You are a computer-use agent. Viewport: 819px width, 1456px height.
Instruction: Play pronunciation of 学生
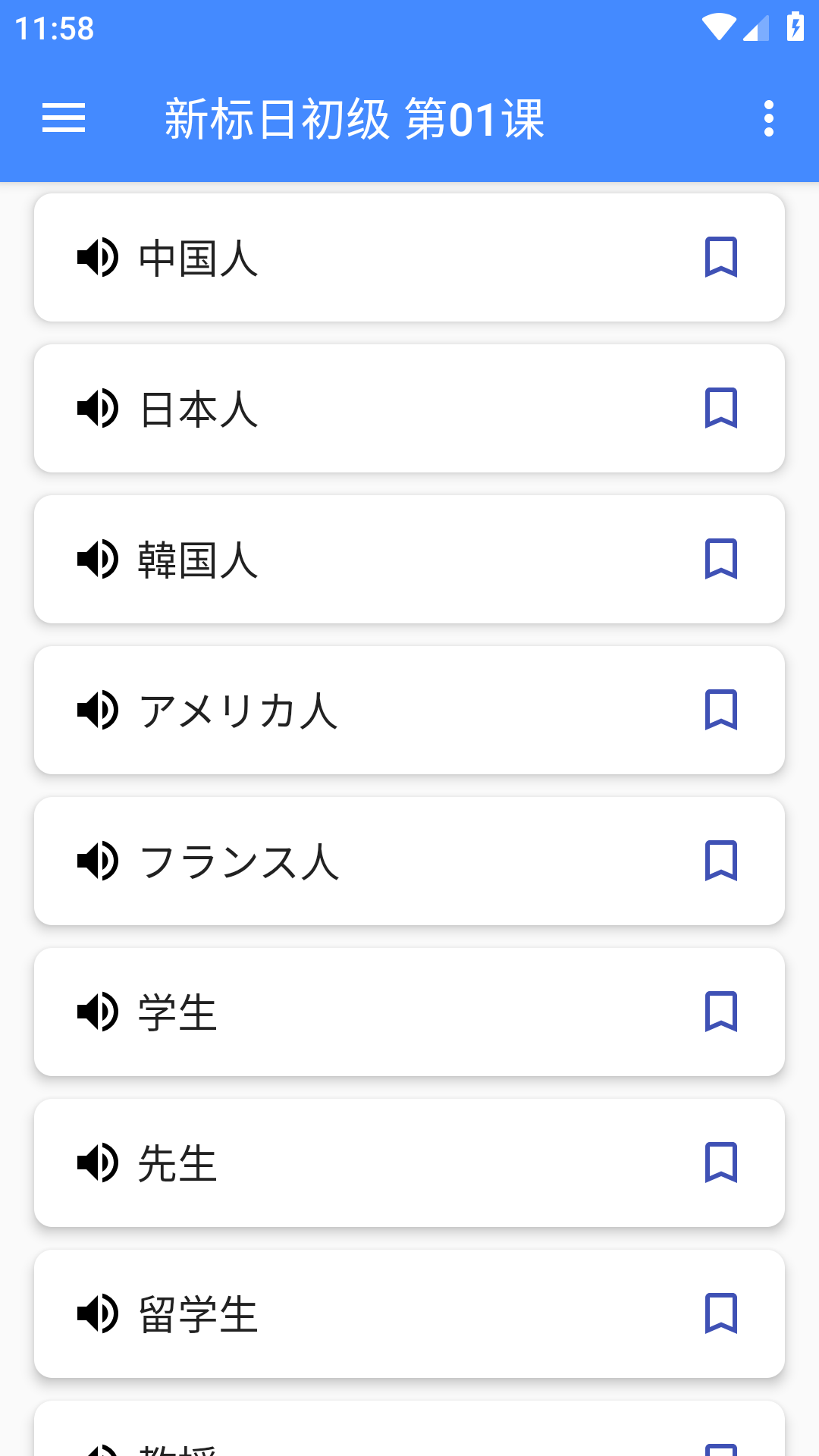(98, 1012)
